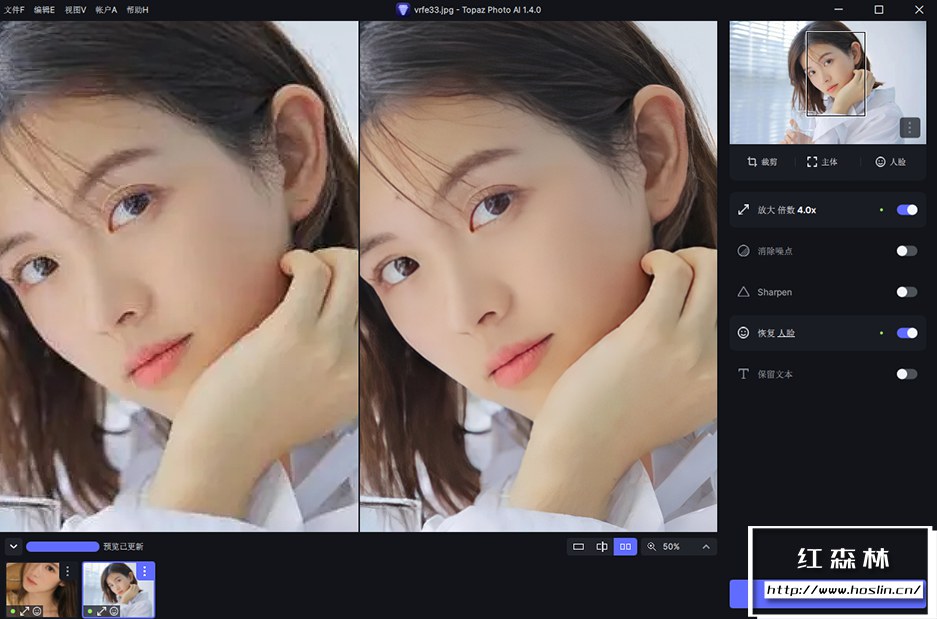Click the triangle Sharpen icon
The height and width of the screenshot is (619, 937).
click(x=743, y=292)
